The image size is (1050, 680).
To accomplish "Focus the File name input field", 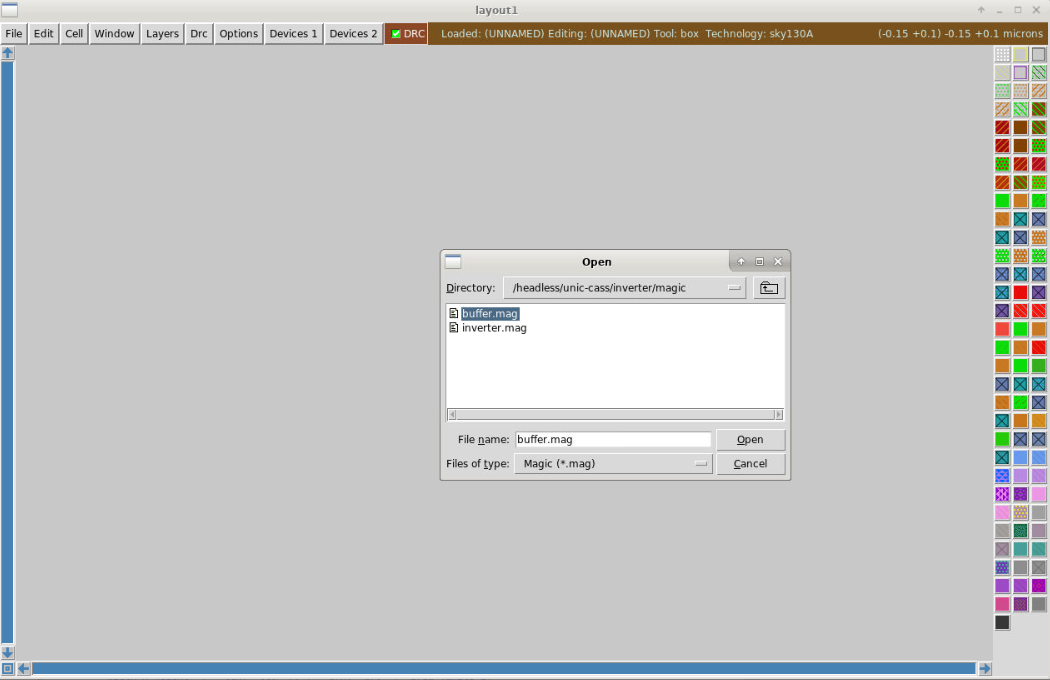I will (613, 439).
